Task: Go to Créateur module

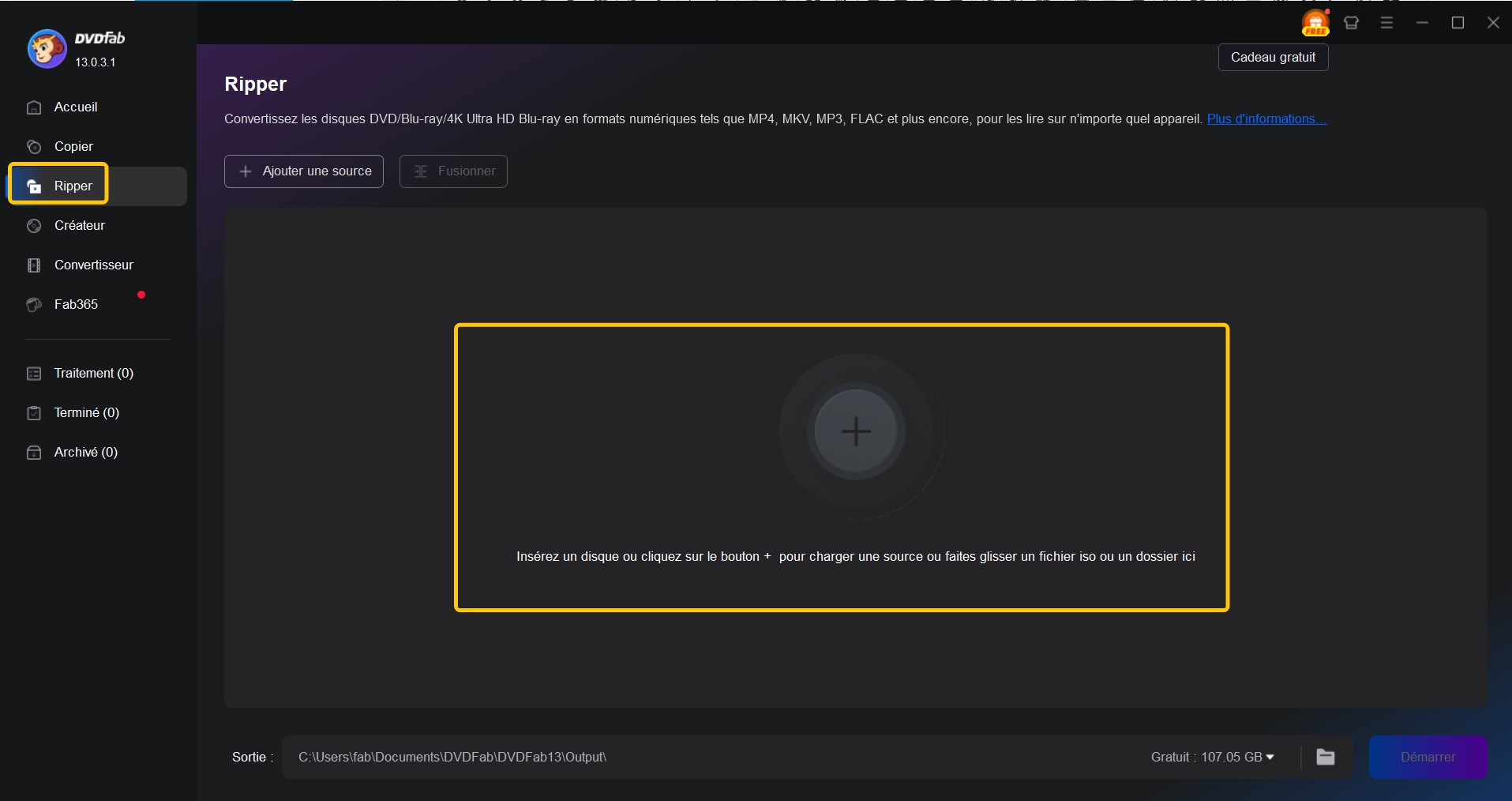Action: point(80,225)
